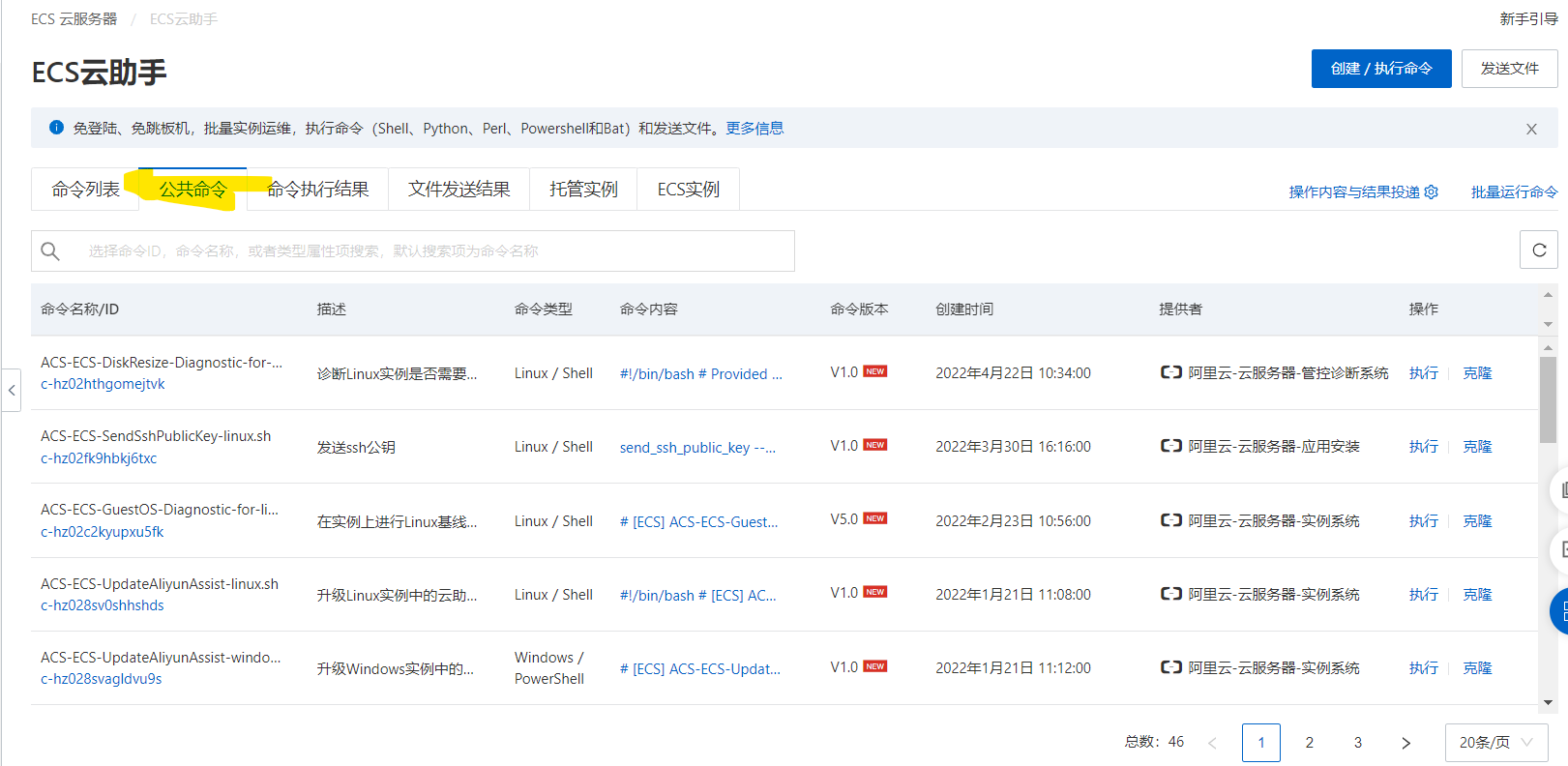The width and height of the screenshot is (1568, 766).
Task: Click provider icon for 管控诊断系统 row
Action: tap(1171, 372)
